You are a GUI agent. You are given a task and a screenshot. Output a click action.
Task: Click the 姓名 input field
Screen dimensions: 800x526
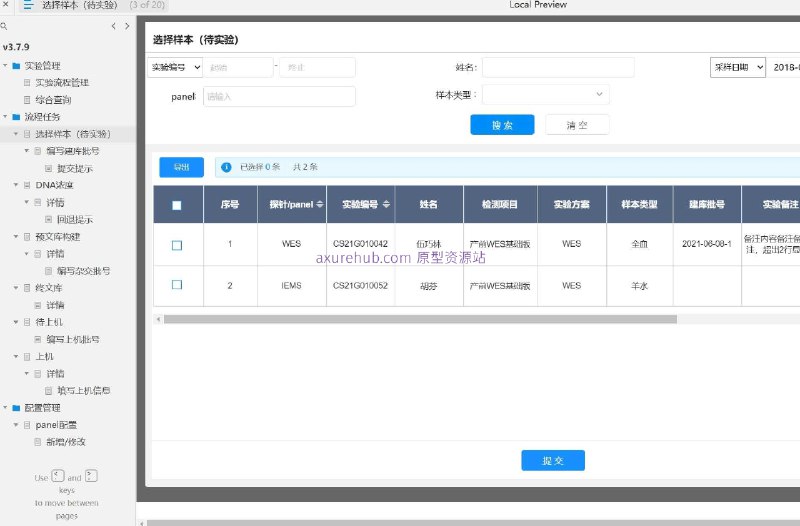click(x=558, y=67)
